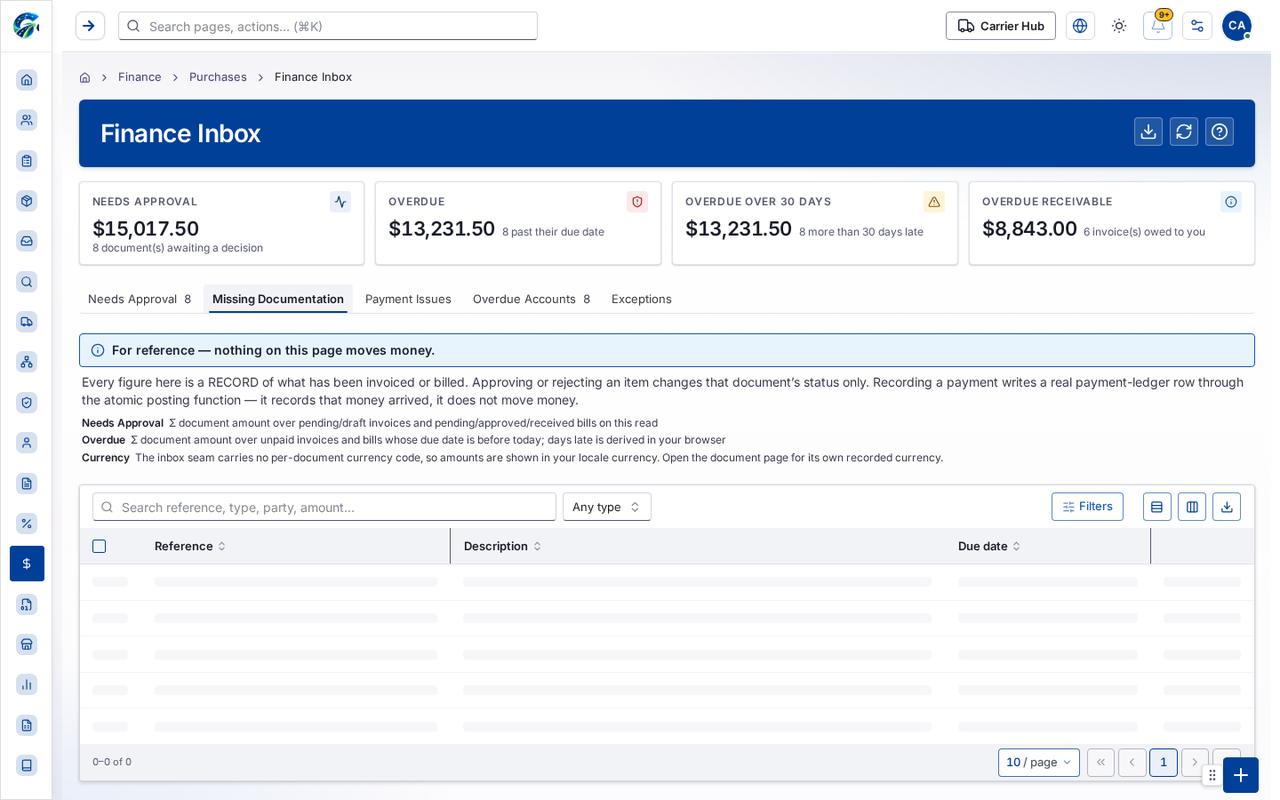The width and height of the screenshot is (1280, 800).
Task: Click the CA user avatar
Action: point(1236,26)
